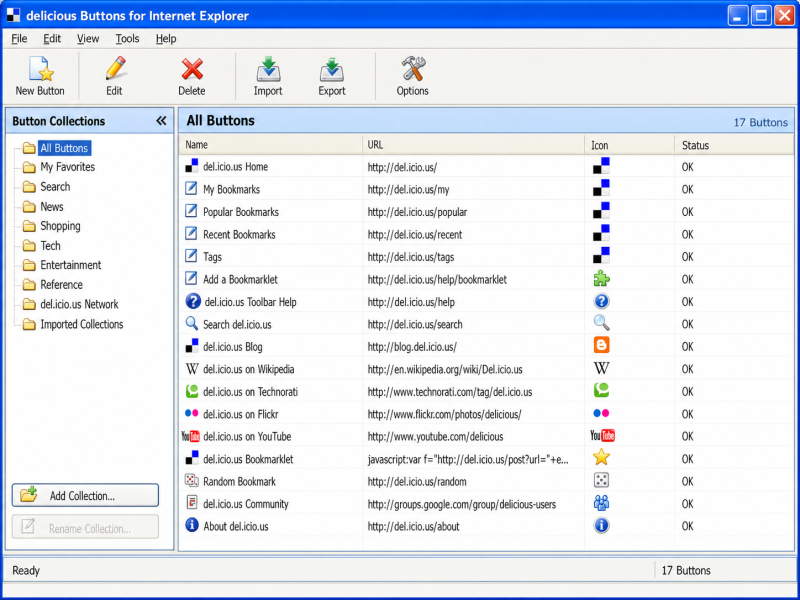Click the Icon column checker icon in My Bookmarks row
The height and width of the screenshot is (600, 800).
pyautogui.click(x=602, y=188)
